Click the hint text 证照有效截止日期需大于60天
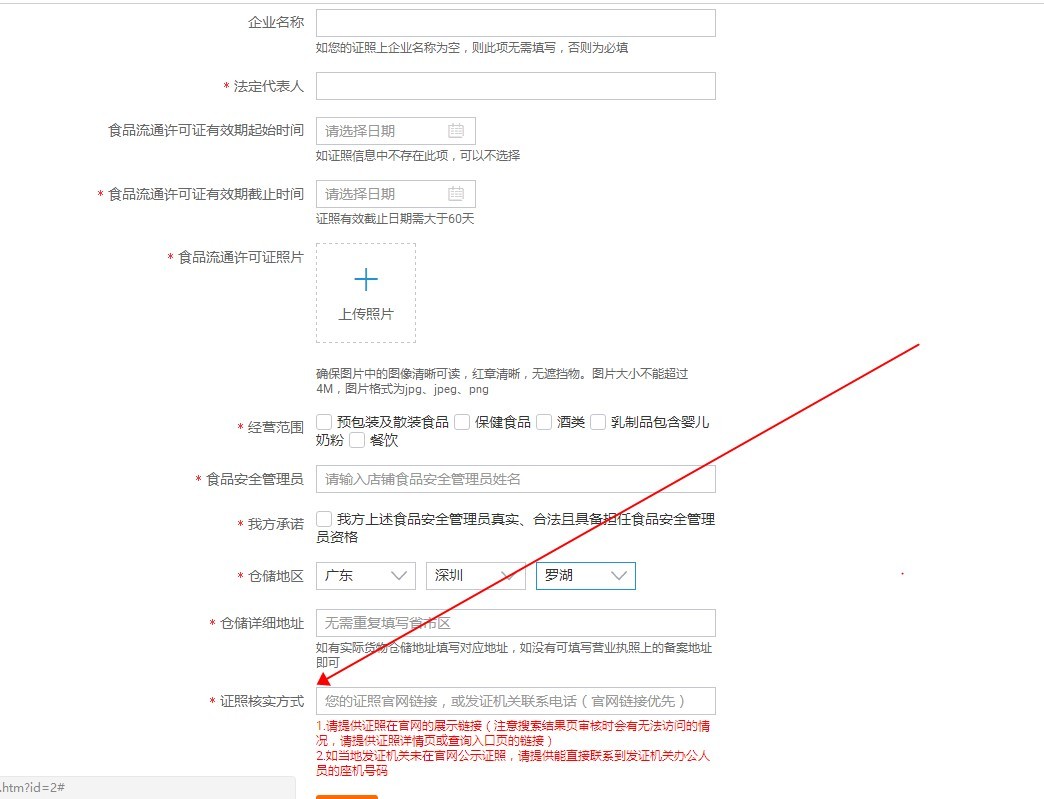 click(x=395, y=218)
